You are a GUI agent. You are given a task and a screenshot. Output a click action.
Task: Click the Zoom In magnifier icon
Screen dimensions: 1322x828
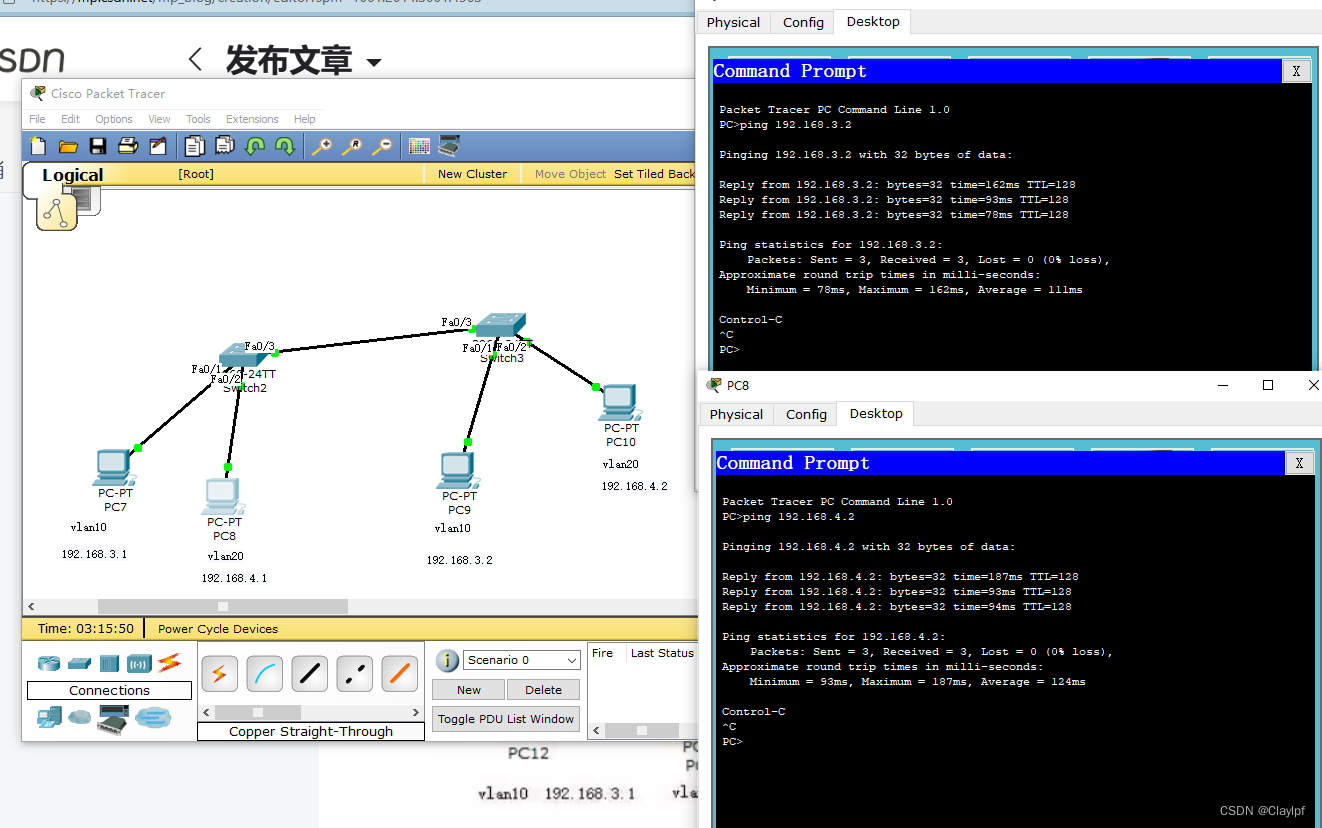pos(322,146)
